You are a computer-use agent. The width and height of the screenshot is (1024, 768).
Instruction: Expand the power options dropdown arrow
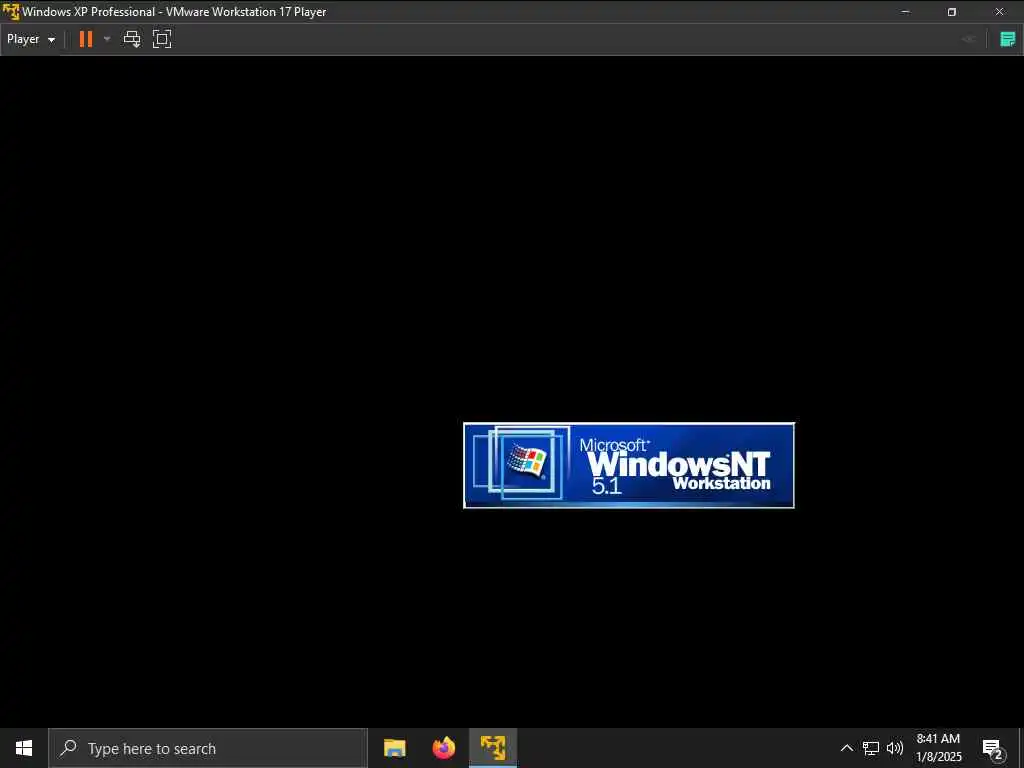point(107,39)
